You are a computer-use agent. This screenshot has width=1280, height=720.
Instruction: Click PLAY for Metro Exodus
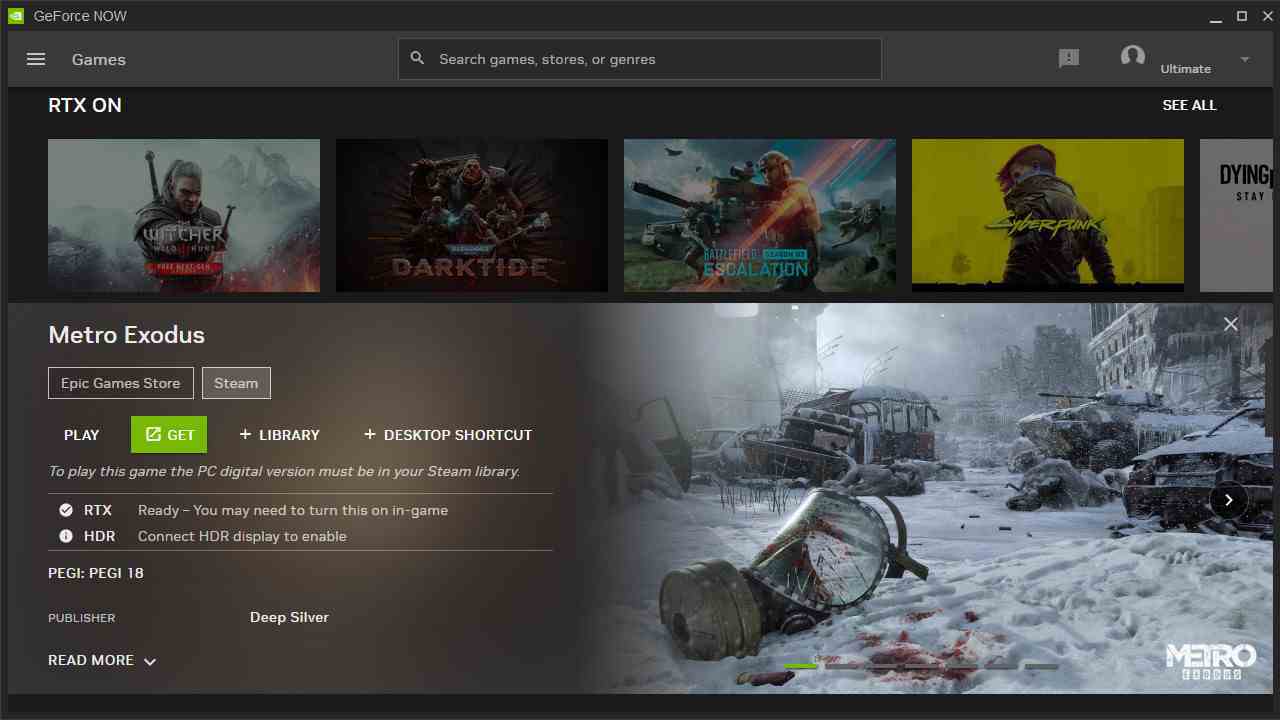pos(82,435)
